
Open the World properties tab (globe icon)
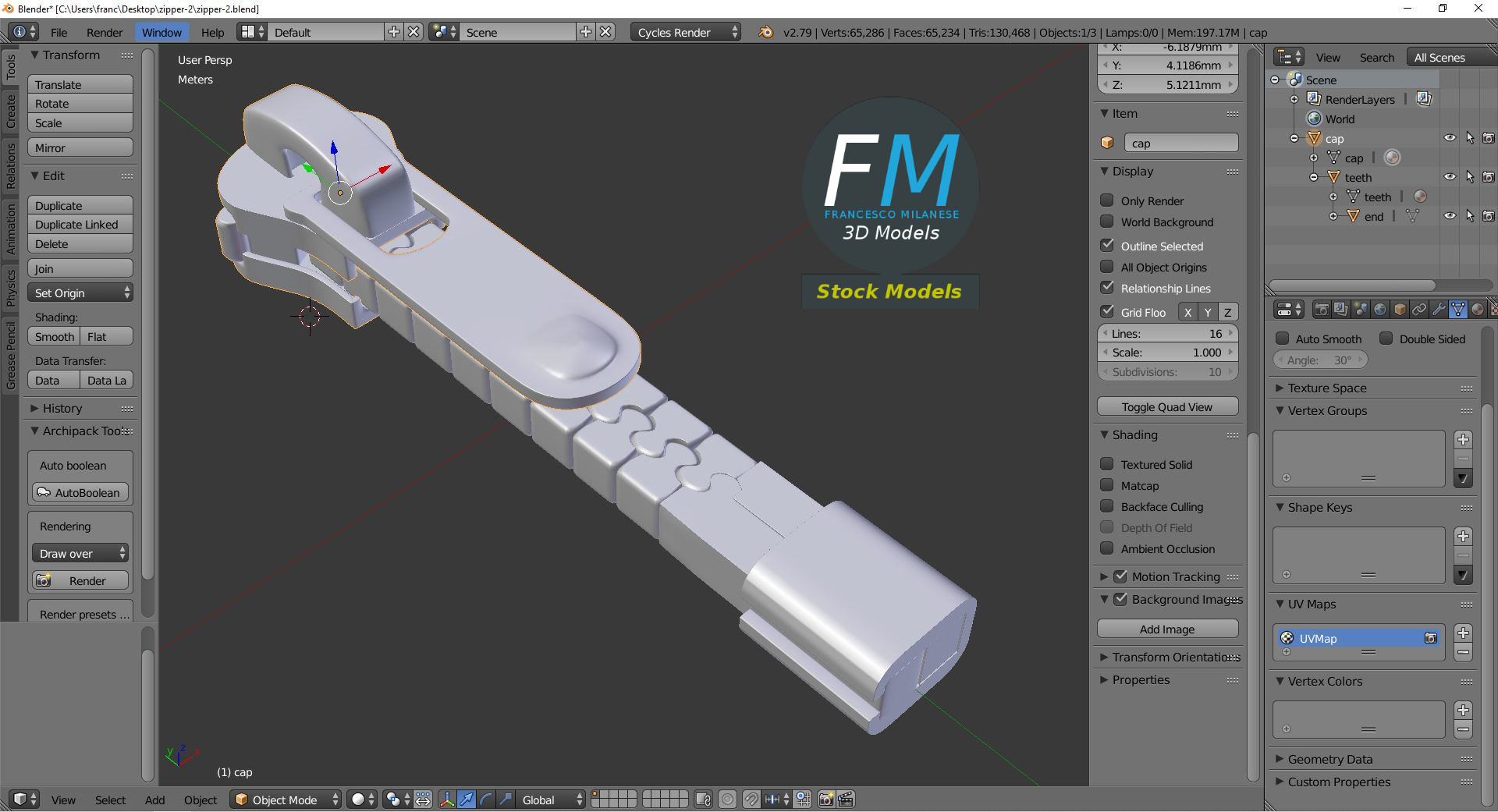pos(1380,310)
